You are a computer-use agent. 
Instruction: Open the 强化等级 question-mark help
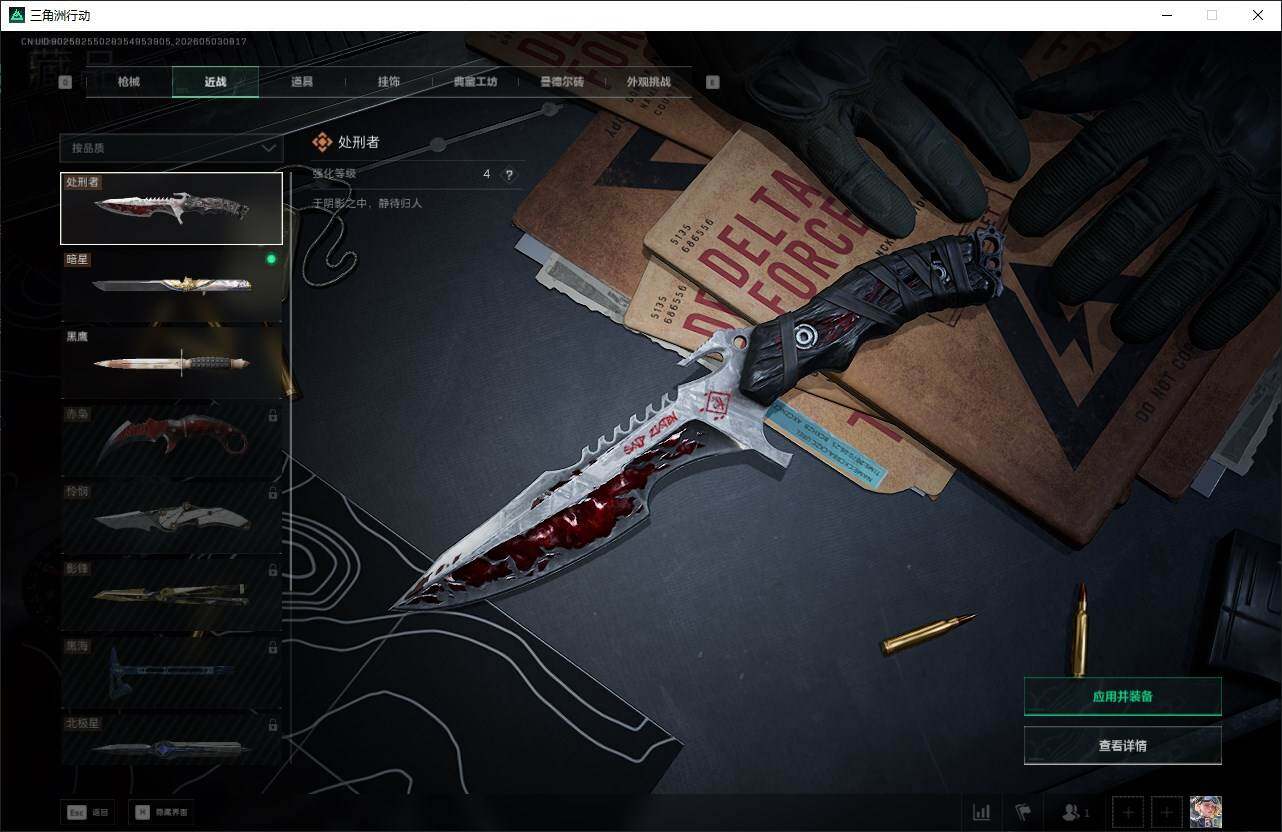[509, 174]
